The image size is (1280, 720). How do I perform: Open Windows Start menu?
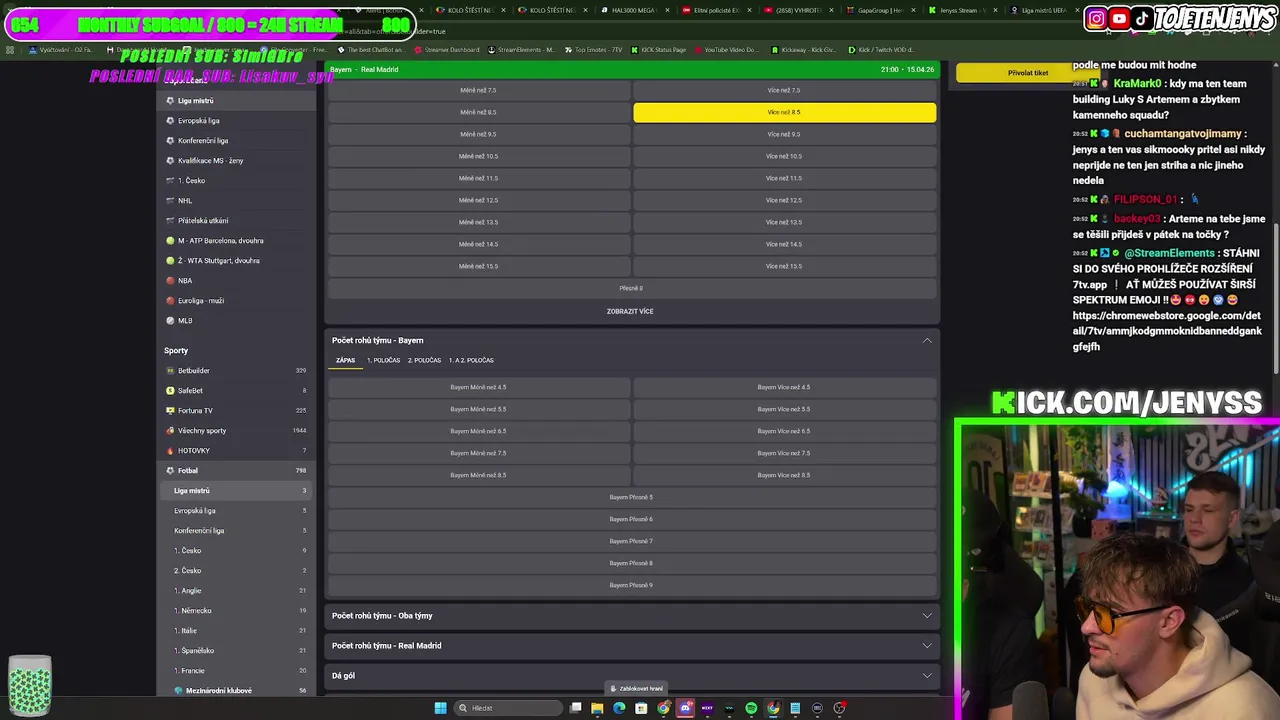pyautogui.click(x=440, y=708)
